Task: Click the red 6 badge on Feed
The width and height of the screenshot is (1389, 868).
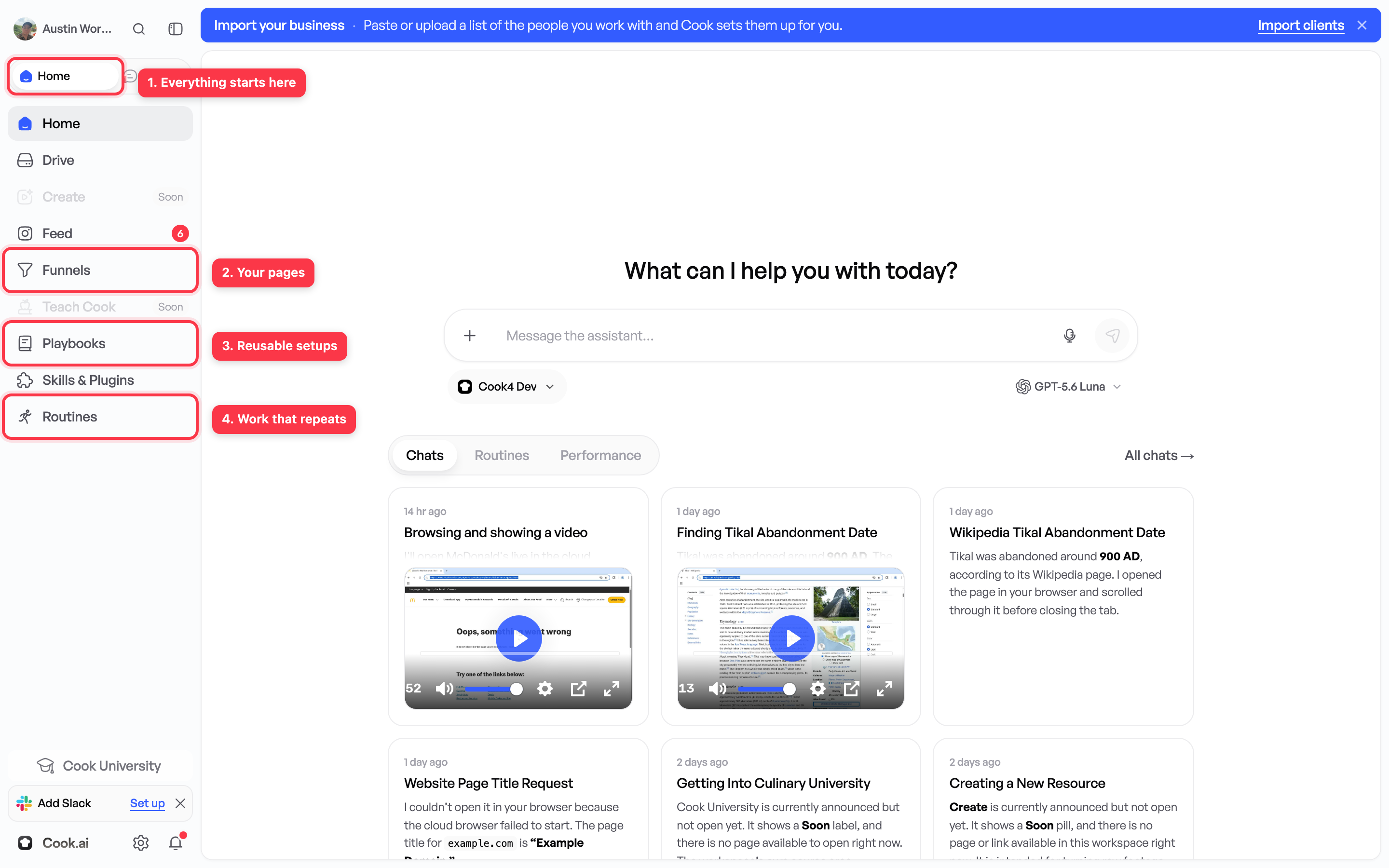Action: (179, 234)
